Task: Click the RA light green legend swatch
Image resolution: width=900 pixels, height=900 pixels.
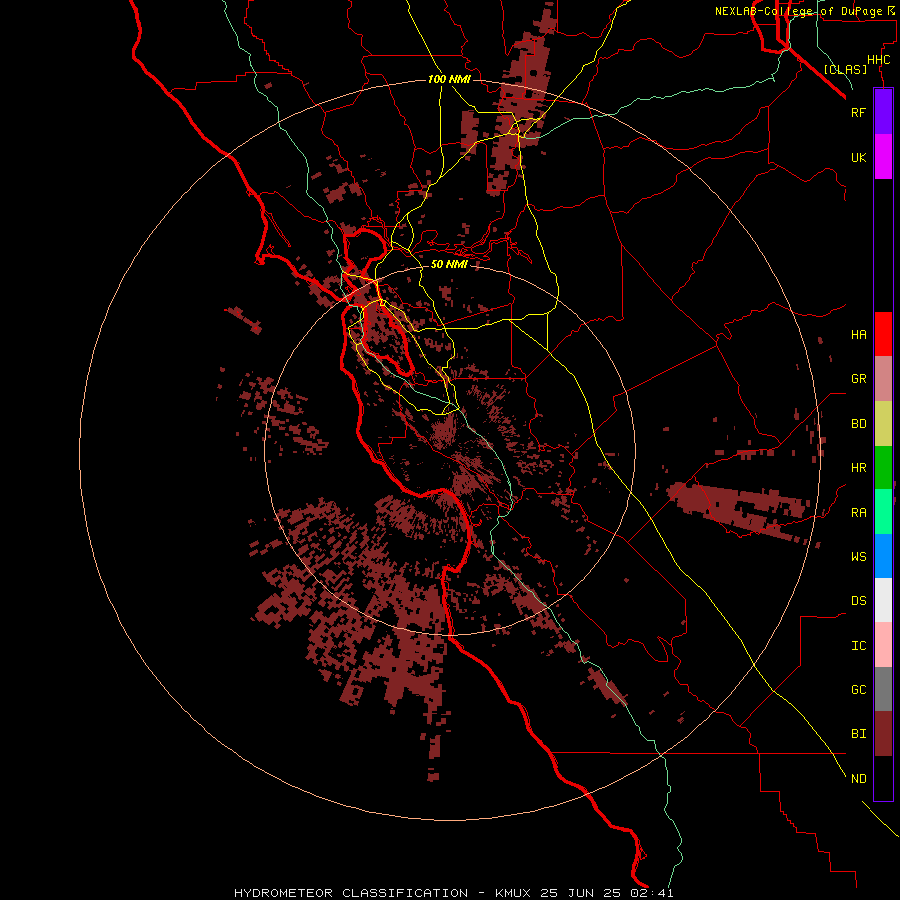Action: (x=883, y=512)
